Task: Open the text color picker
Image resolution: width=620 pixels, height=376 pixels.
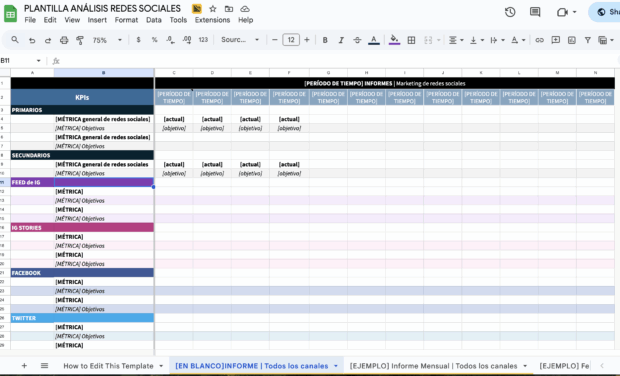Action: tap(374, 40)
